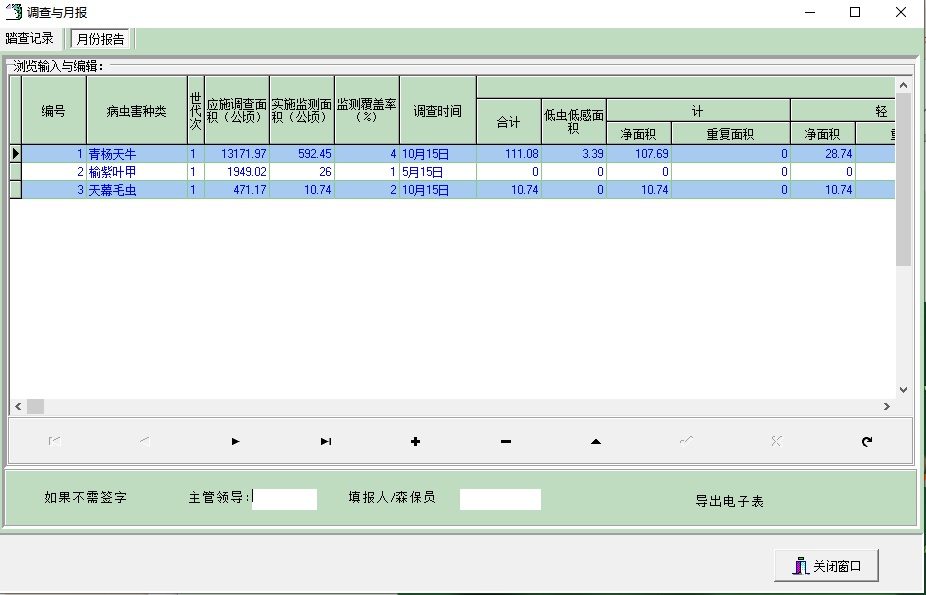Image resolution: width=926 pixels, height=595 pixels.
Task: Focus the 填报人/森保员 input field
Action: [x=500, y=499]
